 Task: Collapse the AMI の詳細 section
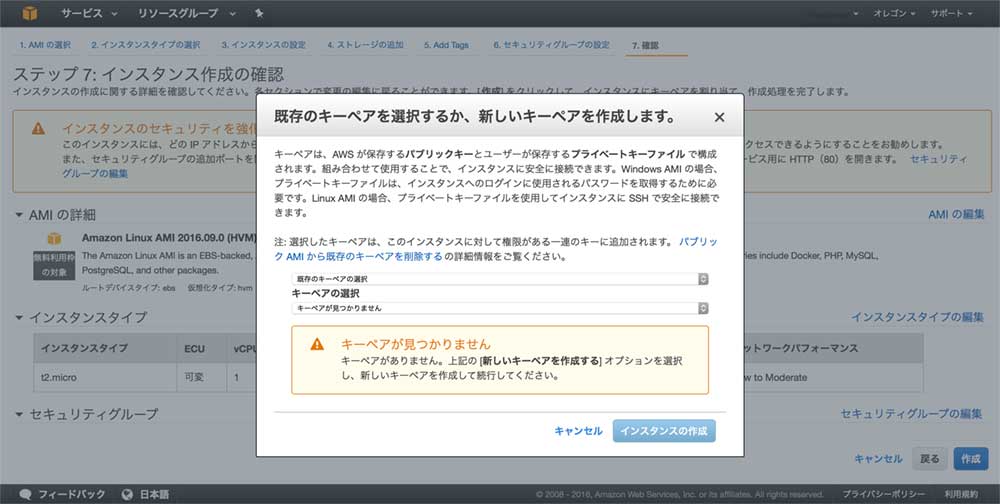(19, 215)
